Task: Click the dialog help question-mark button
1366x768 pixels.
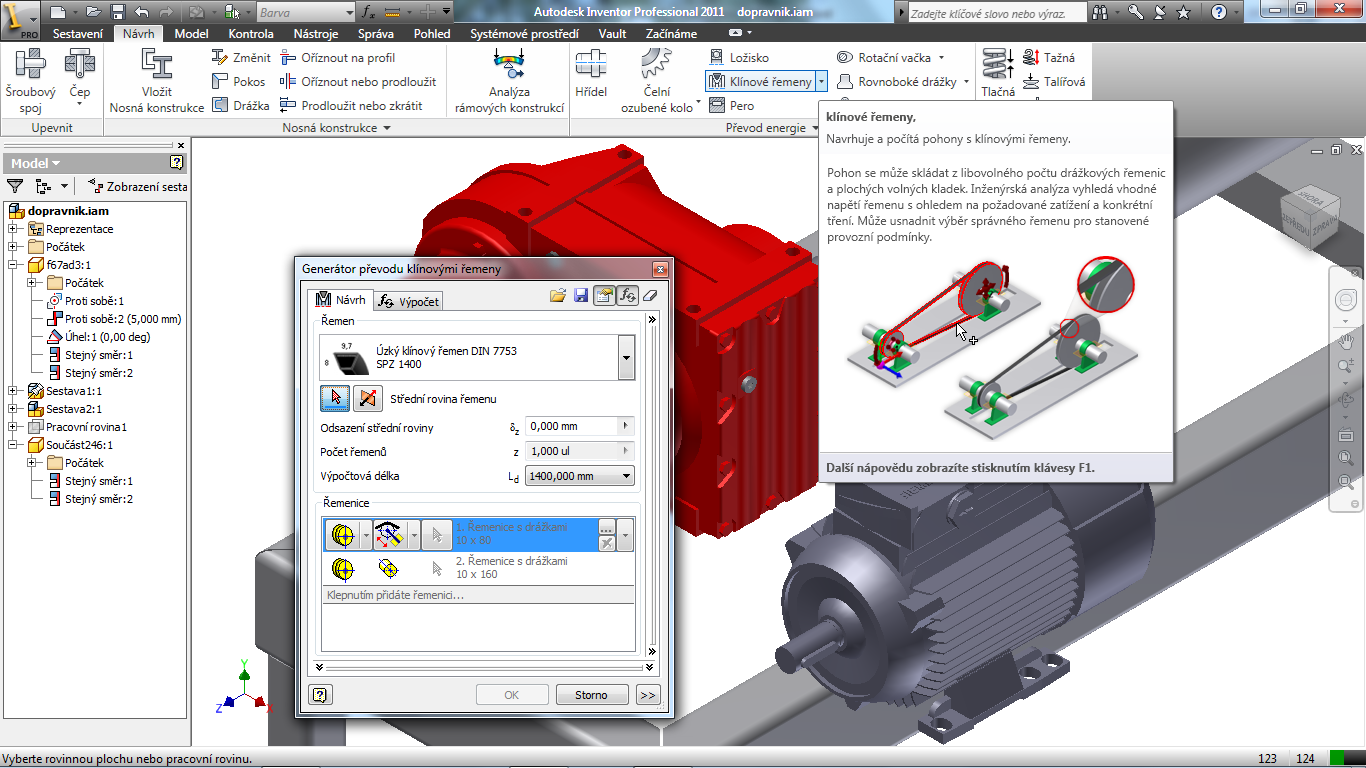Action: (x=321, y=695)
